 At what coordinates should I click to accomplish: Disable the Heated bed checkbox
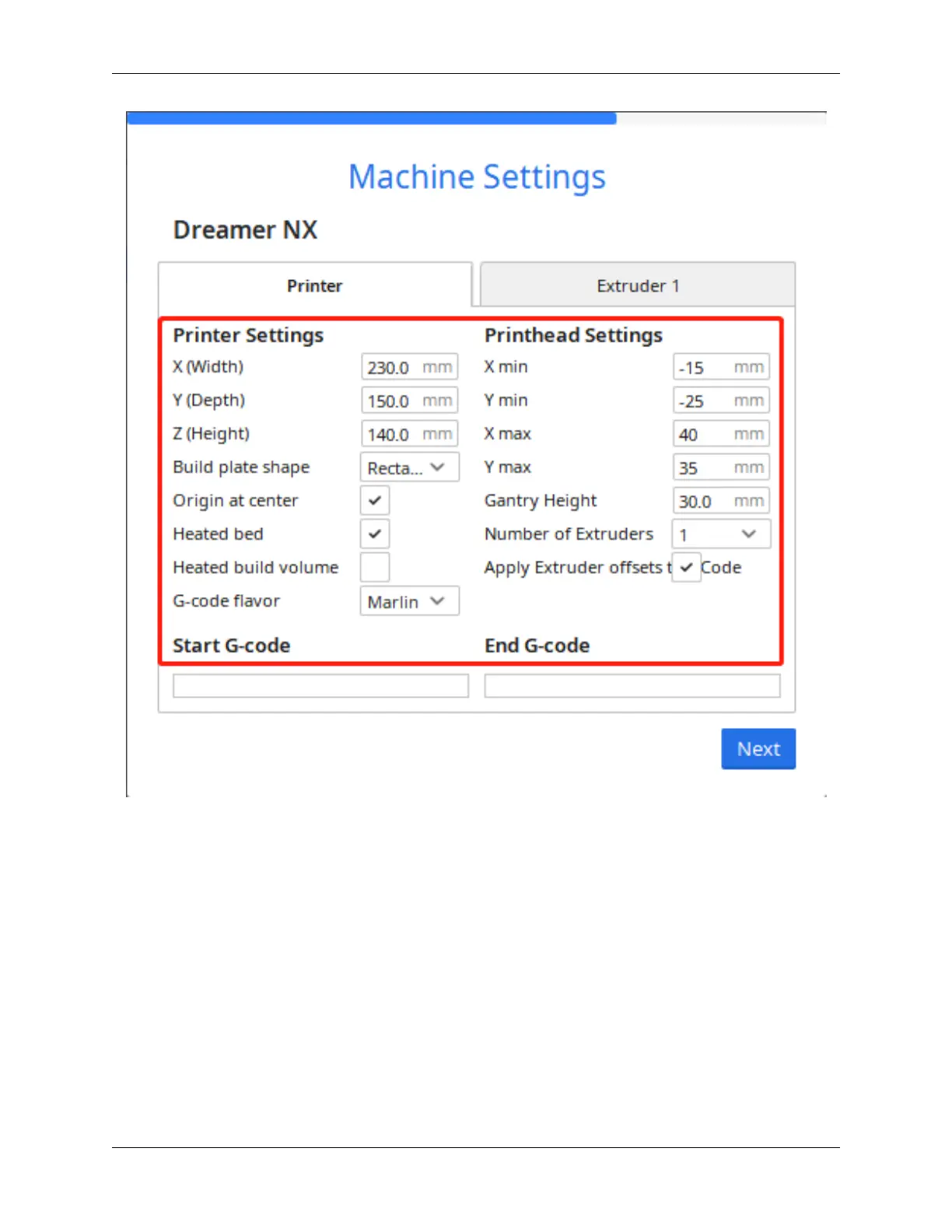(x=375, y=534)
